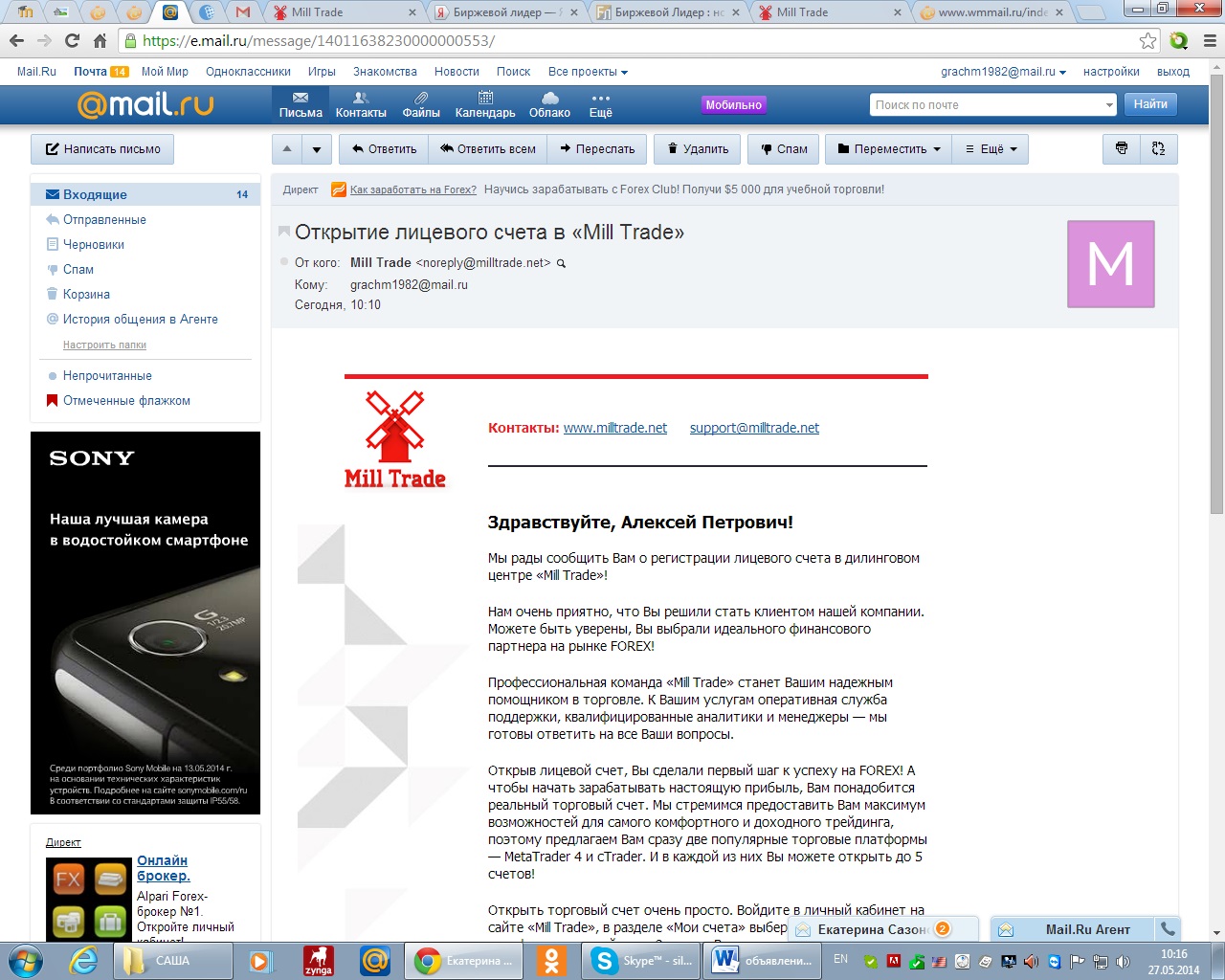Open the down-arrow menu next to the up arrow
1225x980 pixels.
[317, 148]
